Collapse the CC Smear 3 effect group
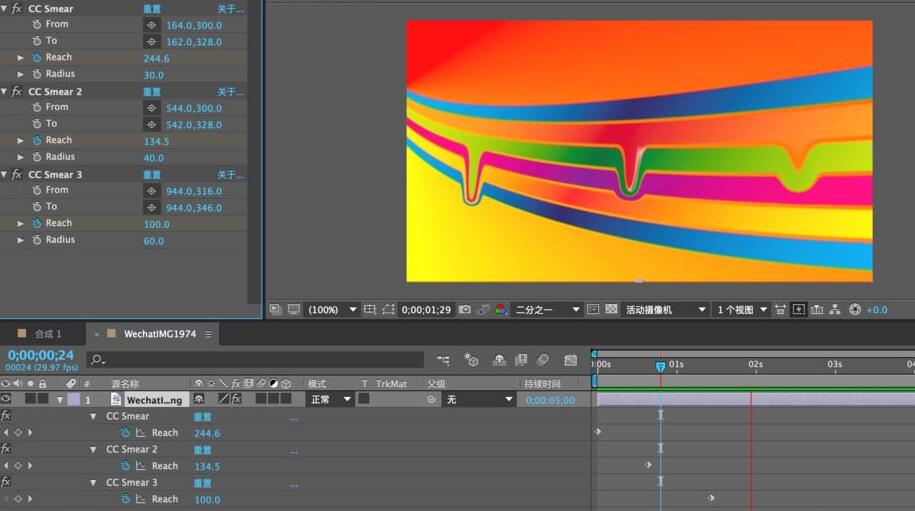Screen dimensions: 915x511 pyautogui.click(x=4, y=174)
